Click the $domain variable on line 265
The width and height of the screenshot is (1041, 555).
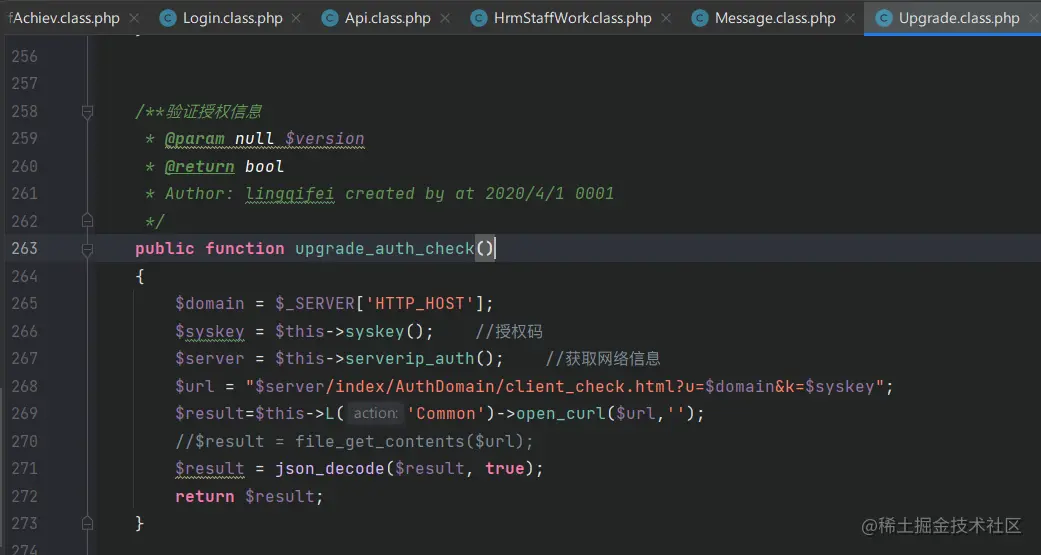pos(210,303)
